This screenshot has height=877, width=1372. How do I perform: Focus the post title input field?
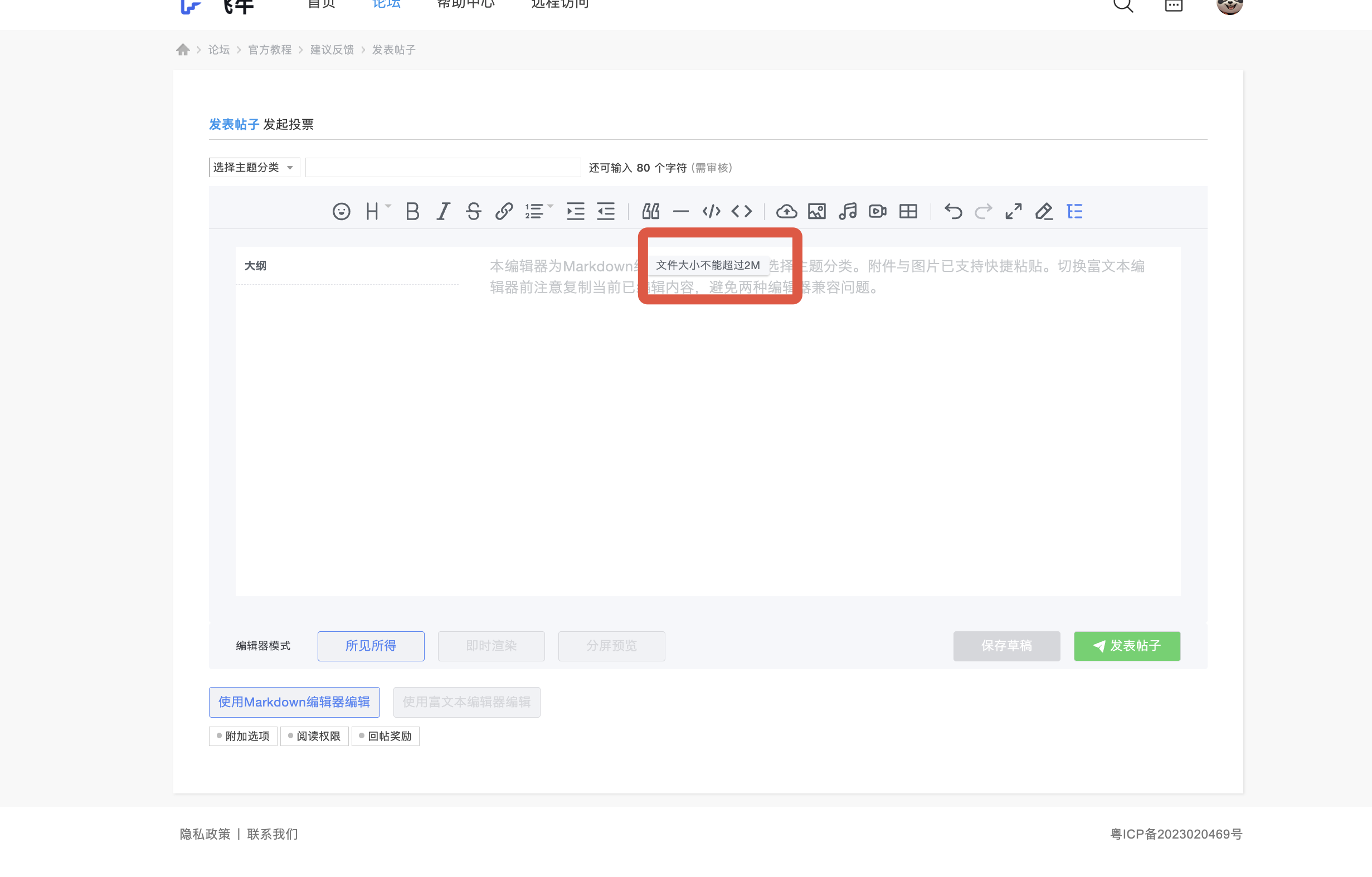[x=443, y=168]
